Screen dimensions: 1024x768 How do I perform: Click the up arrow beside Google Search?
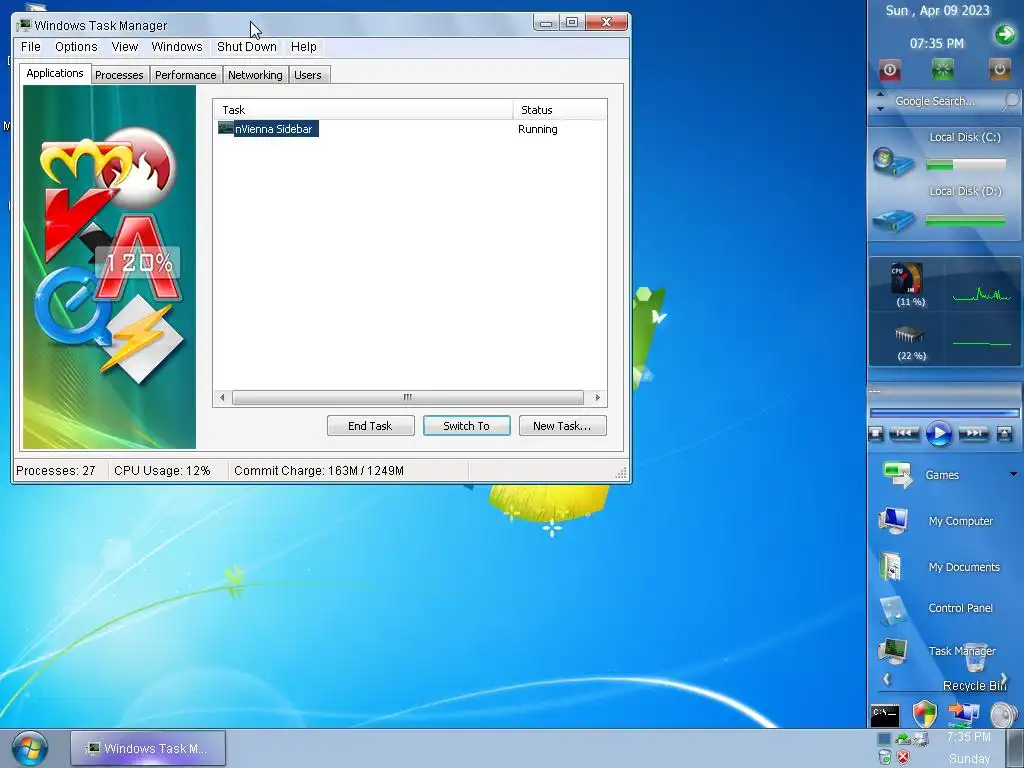click(x=880, y=95)
